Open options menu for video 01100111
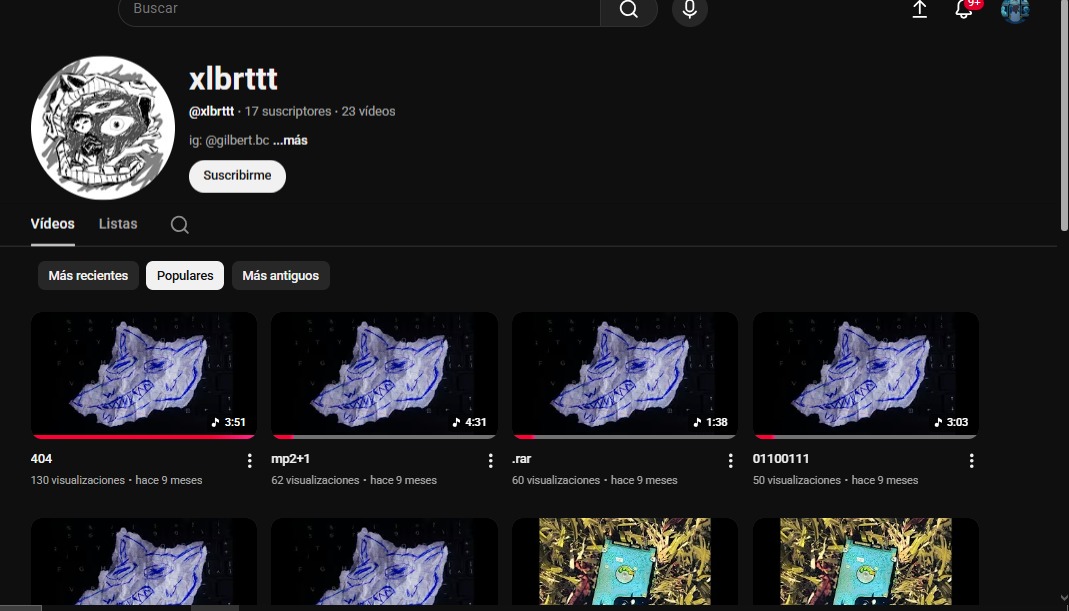Image resolution: width=1069 pixels, height=611 pixels. click(972, 461)
